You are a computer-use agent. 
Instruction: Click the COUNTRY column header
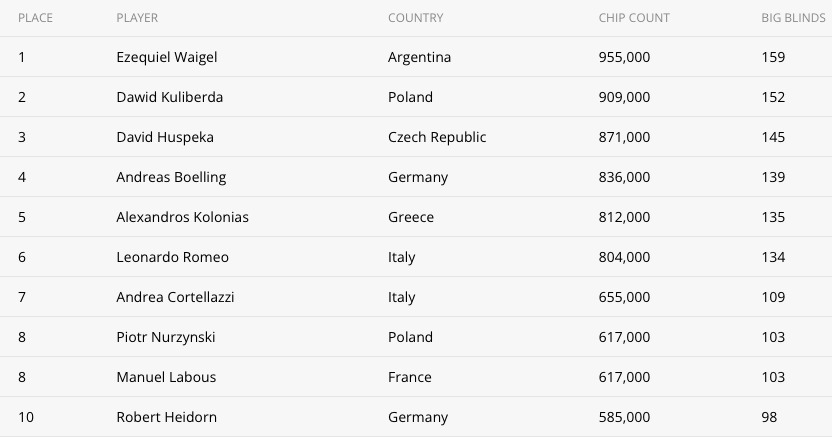click(415, 18)
